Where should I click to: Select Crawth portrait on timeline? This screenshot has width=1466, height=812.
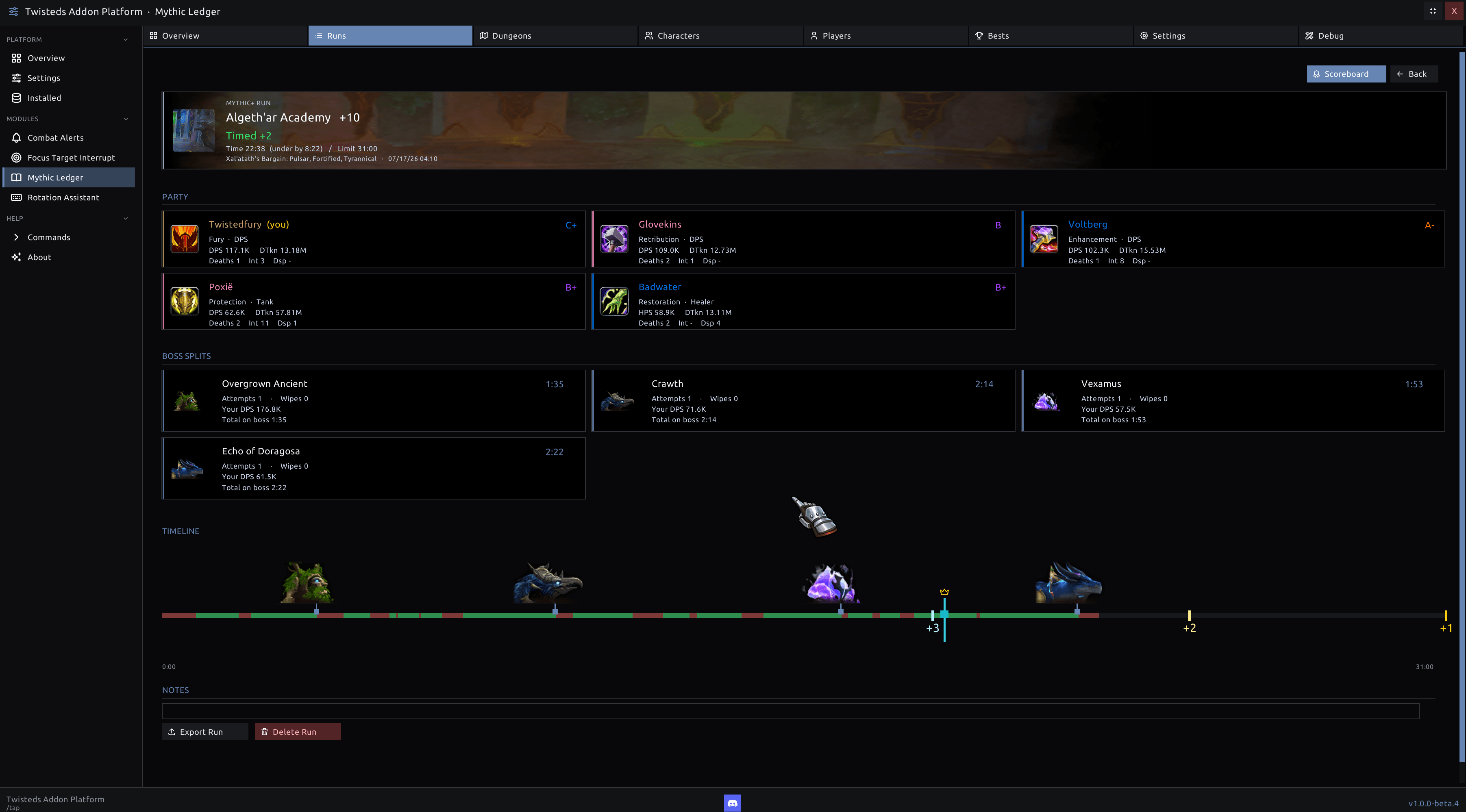[548, 582]
